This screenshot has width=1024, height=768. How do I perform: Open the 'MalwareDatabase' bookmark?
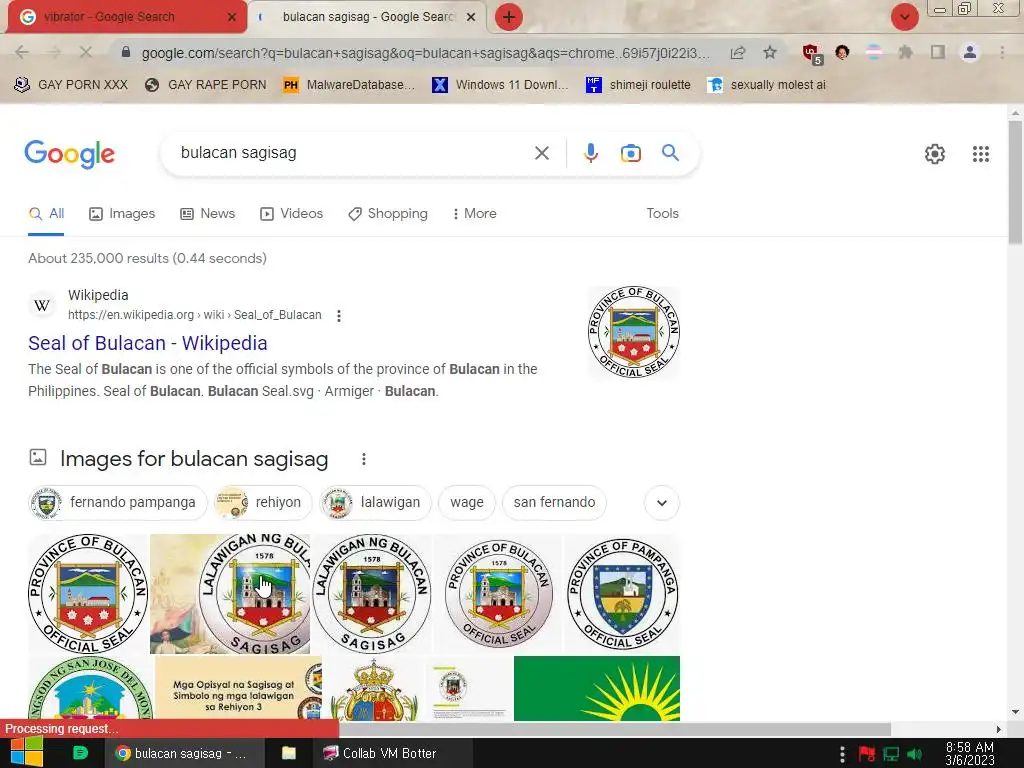click(349, 85)
